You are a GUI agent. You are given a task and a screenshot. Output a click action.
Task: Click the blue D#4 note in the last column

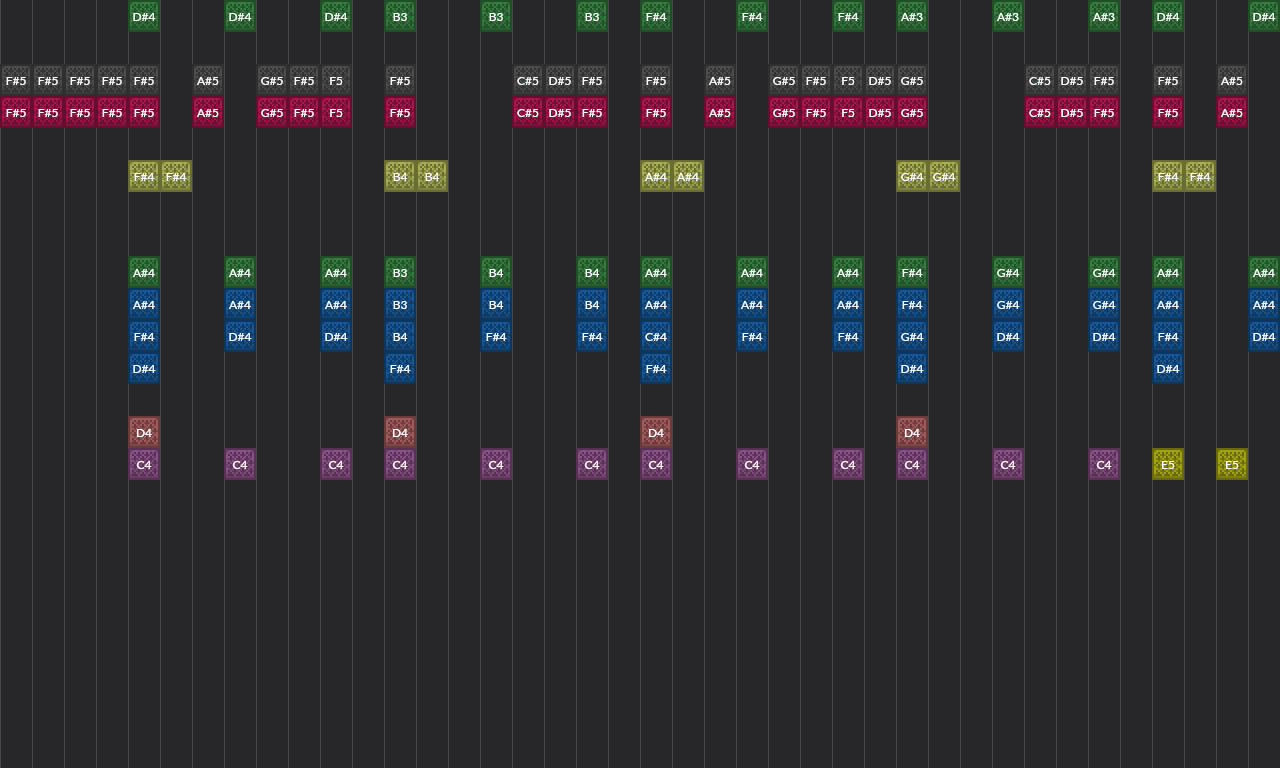click(1264, 337)
